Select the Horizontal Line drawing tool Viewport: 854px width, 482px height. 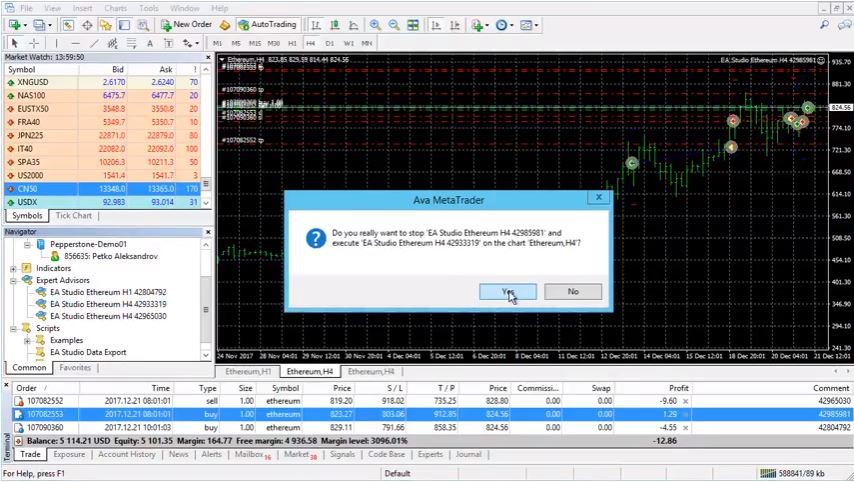coord(75,43)
